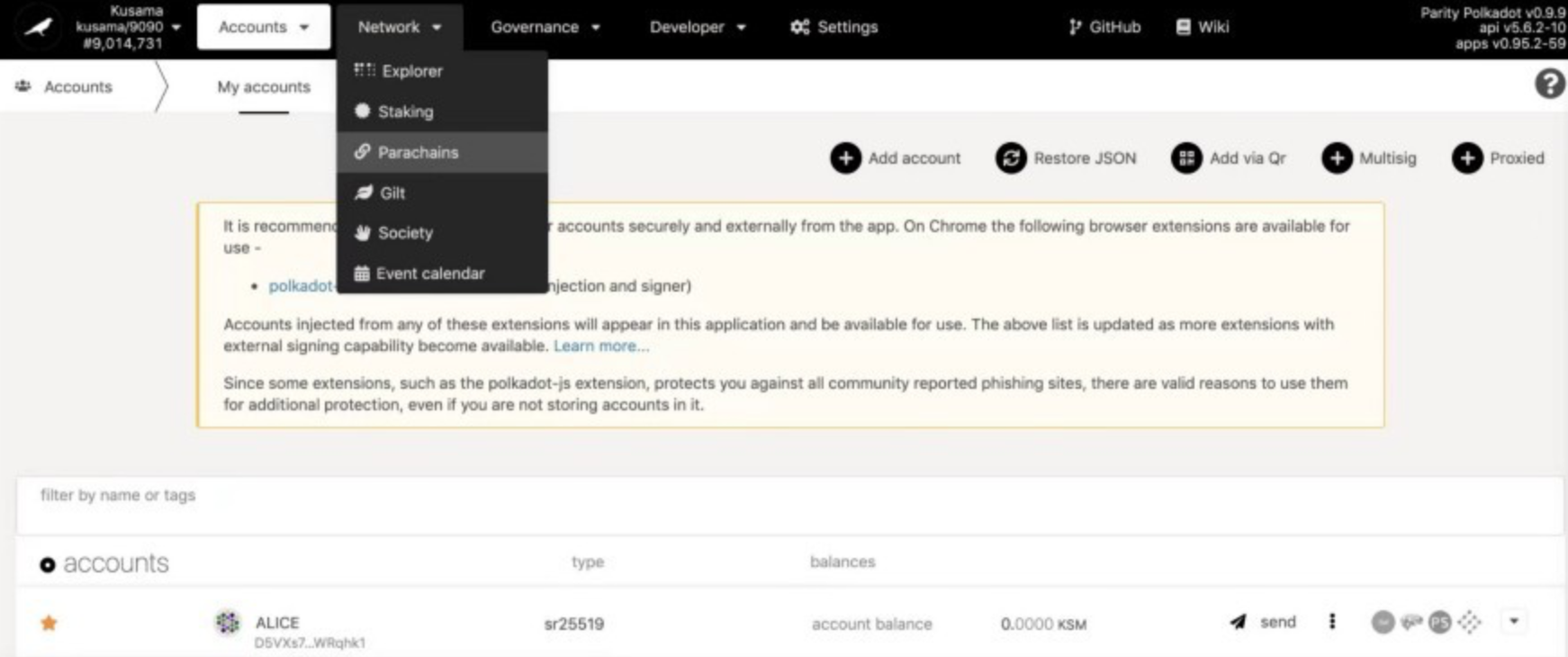Open the Accounts top menu

[264, 27]
